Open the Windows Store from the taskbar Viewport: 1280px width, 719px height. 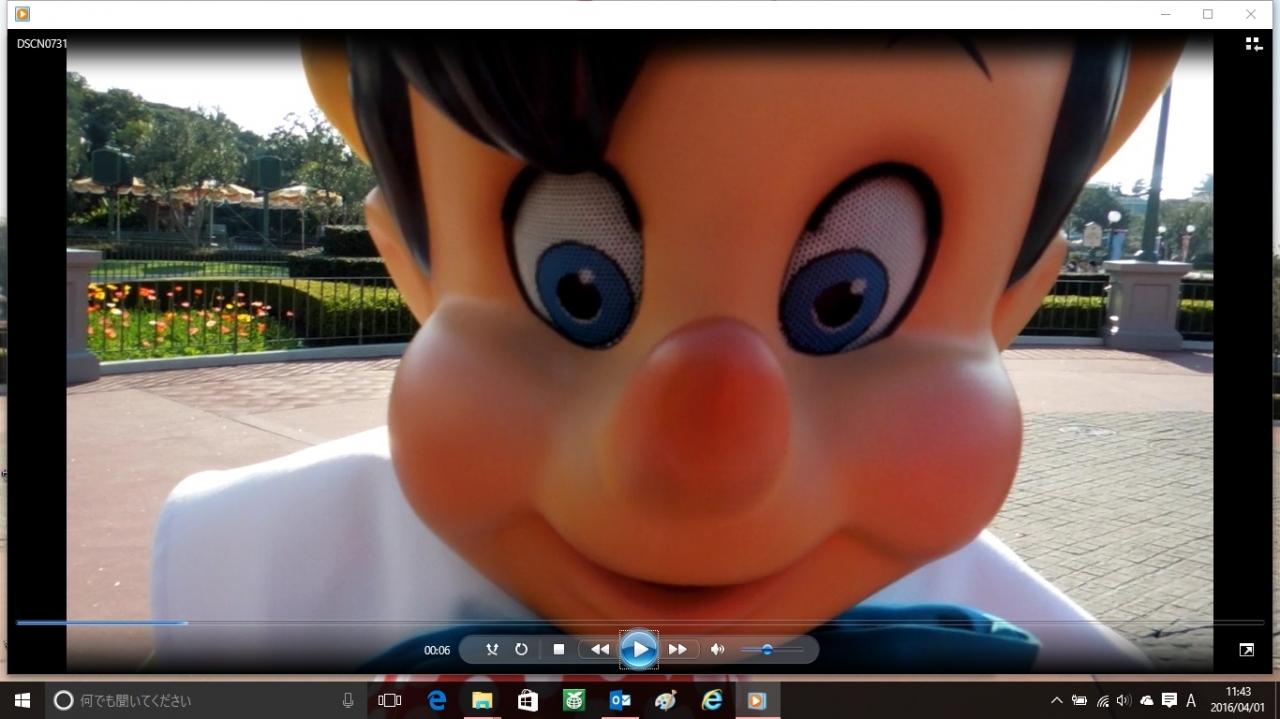[x=528, y=700]
